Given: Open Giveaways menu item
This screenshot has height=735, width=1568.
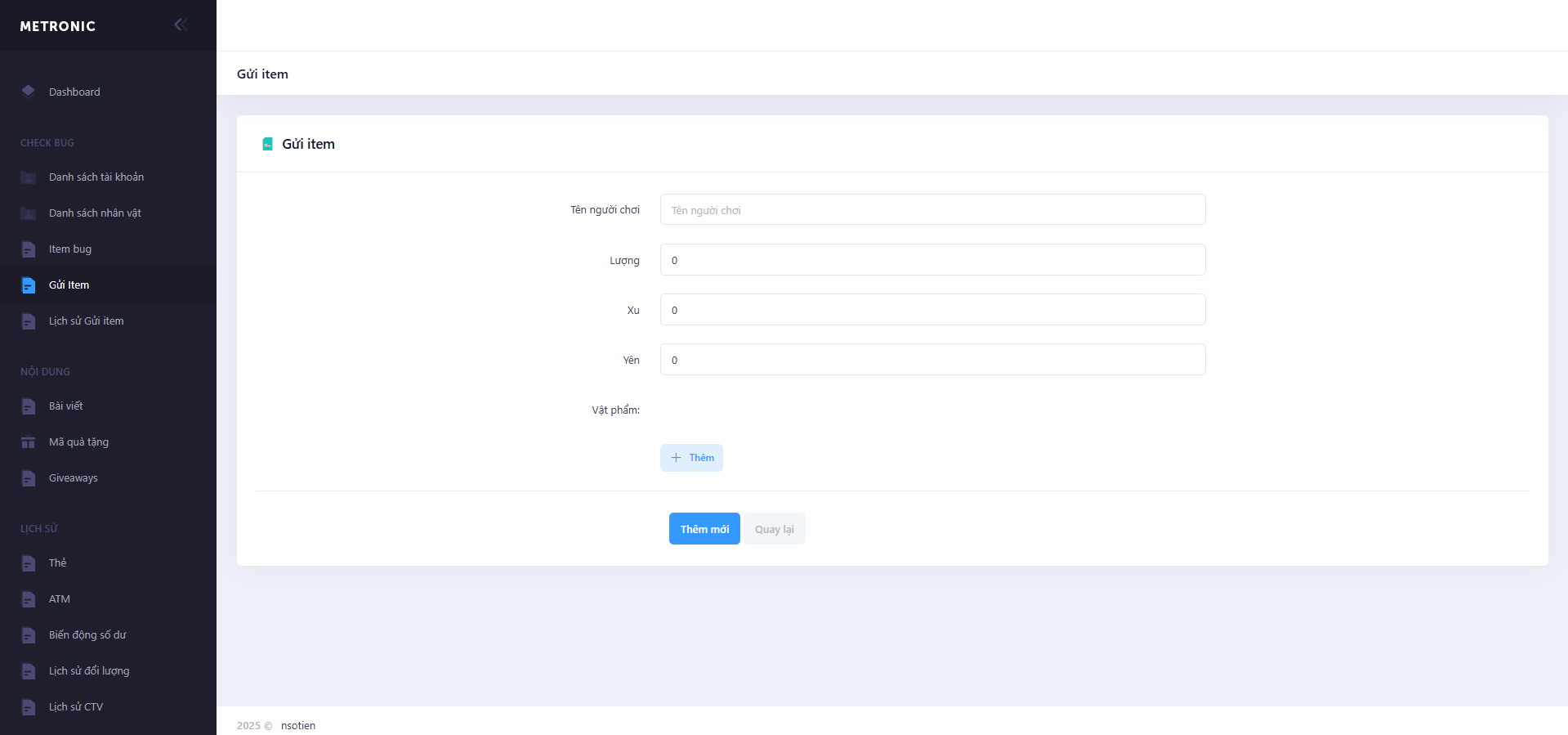Looking at the screenshot, I should tap(108, 477).
